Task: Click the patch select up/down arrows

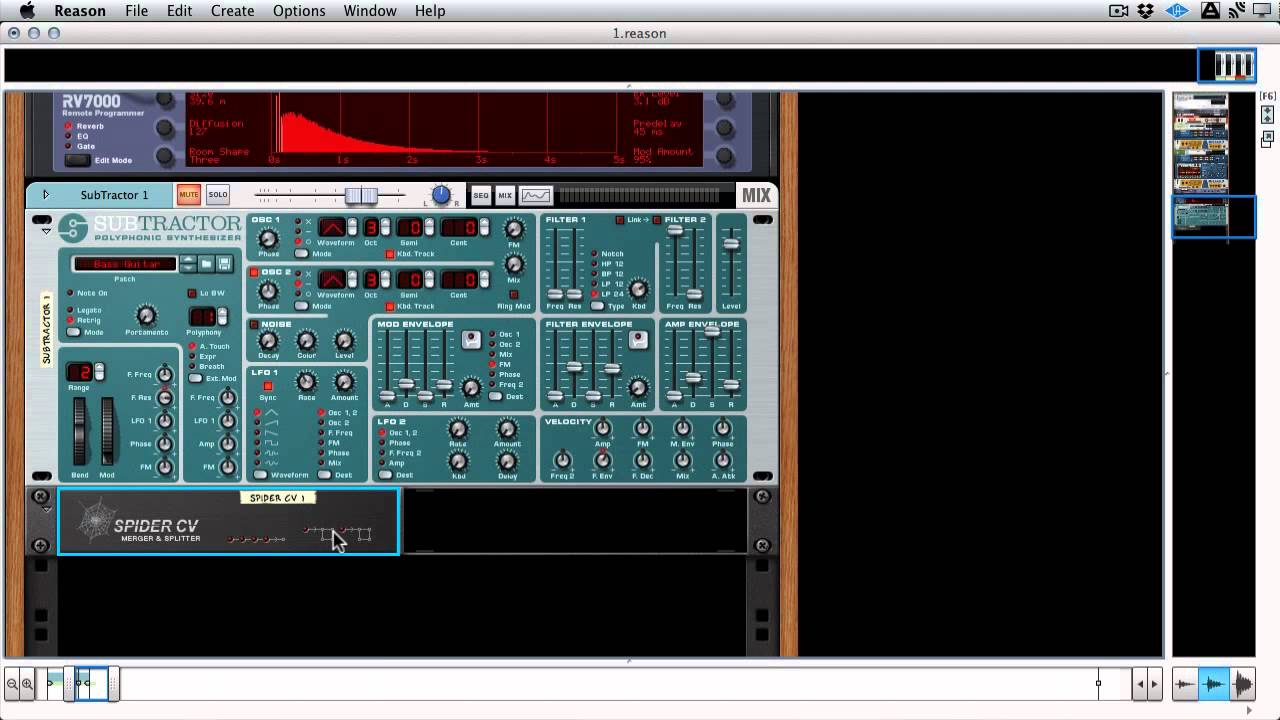Action: [186, 264]
